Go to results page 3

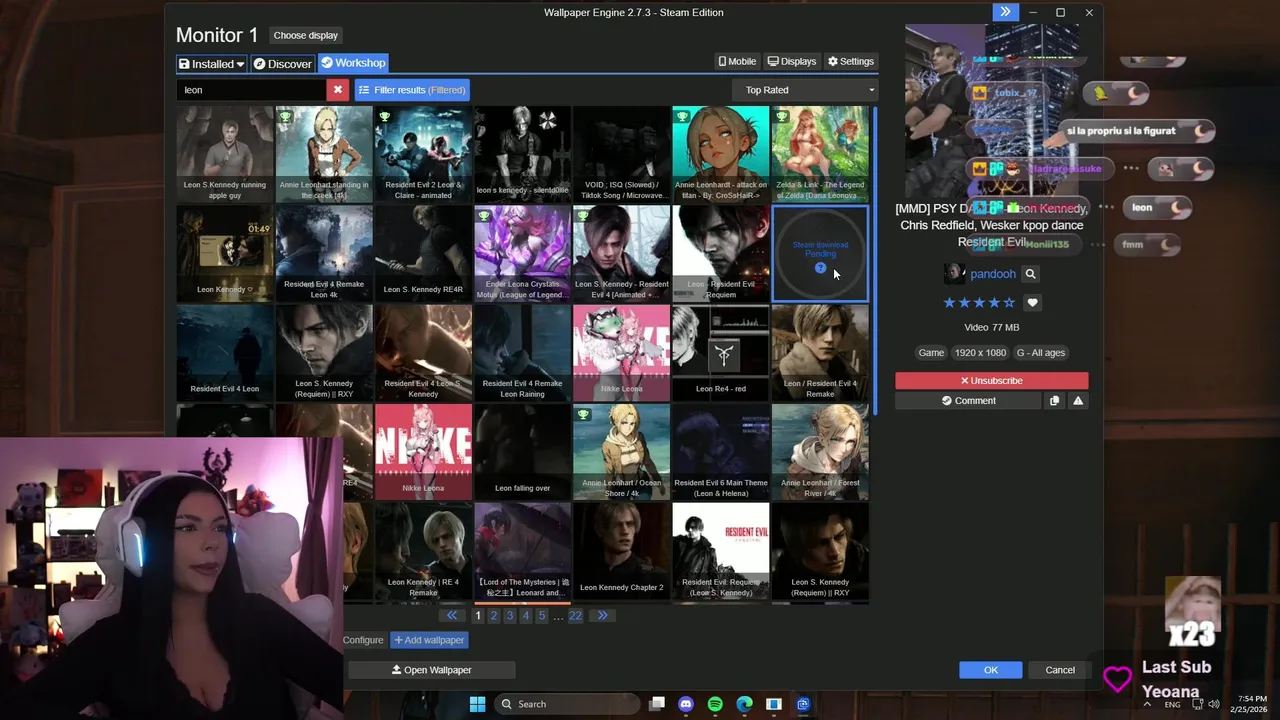(510, 616)
